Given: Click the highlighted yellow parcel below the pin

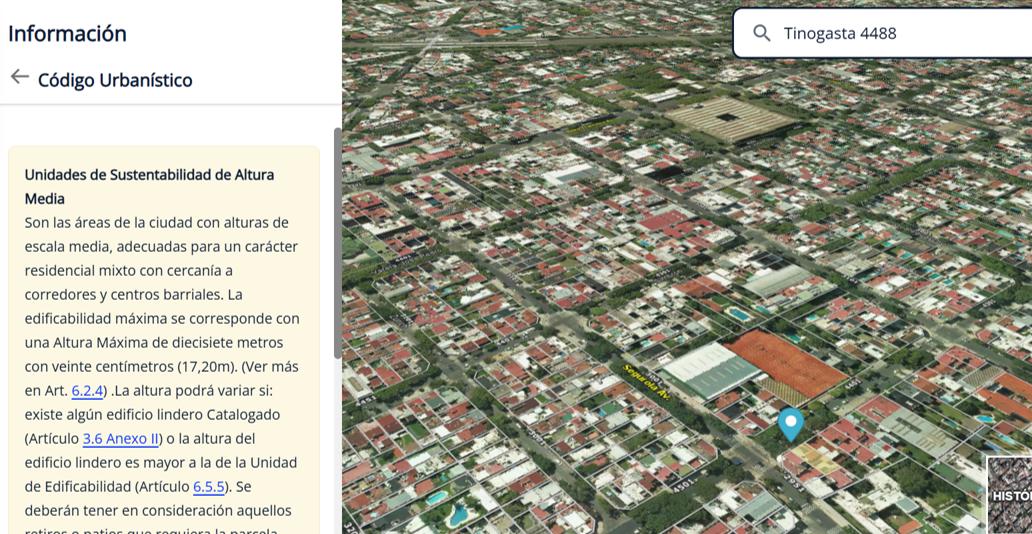Looking at the screenshot, I should (x=815, y=458).
